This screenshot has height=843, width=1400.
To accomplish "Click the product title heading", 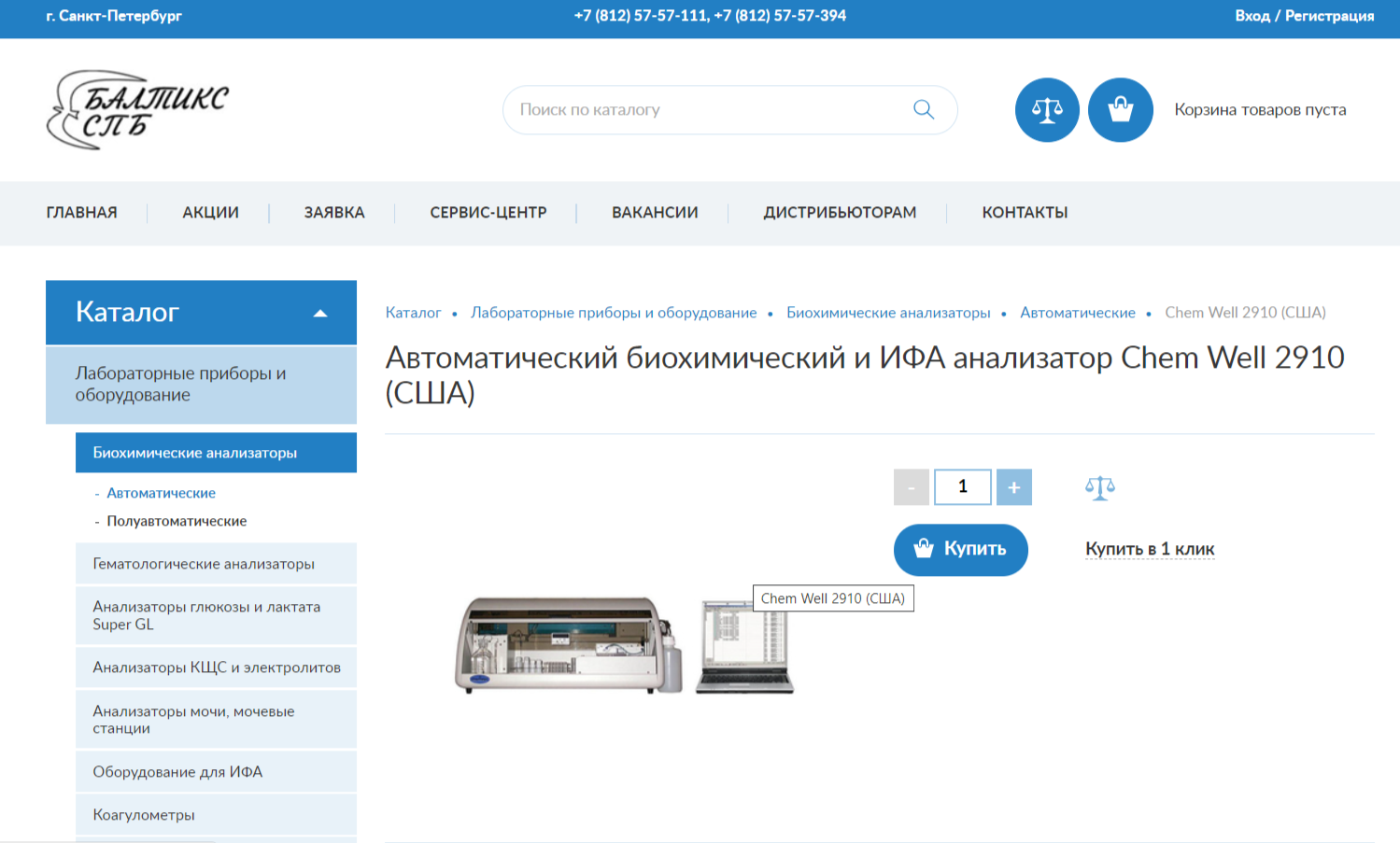I will pos(865,374).
